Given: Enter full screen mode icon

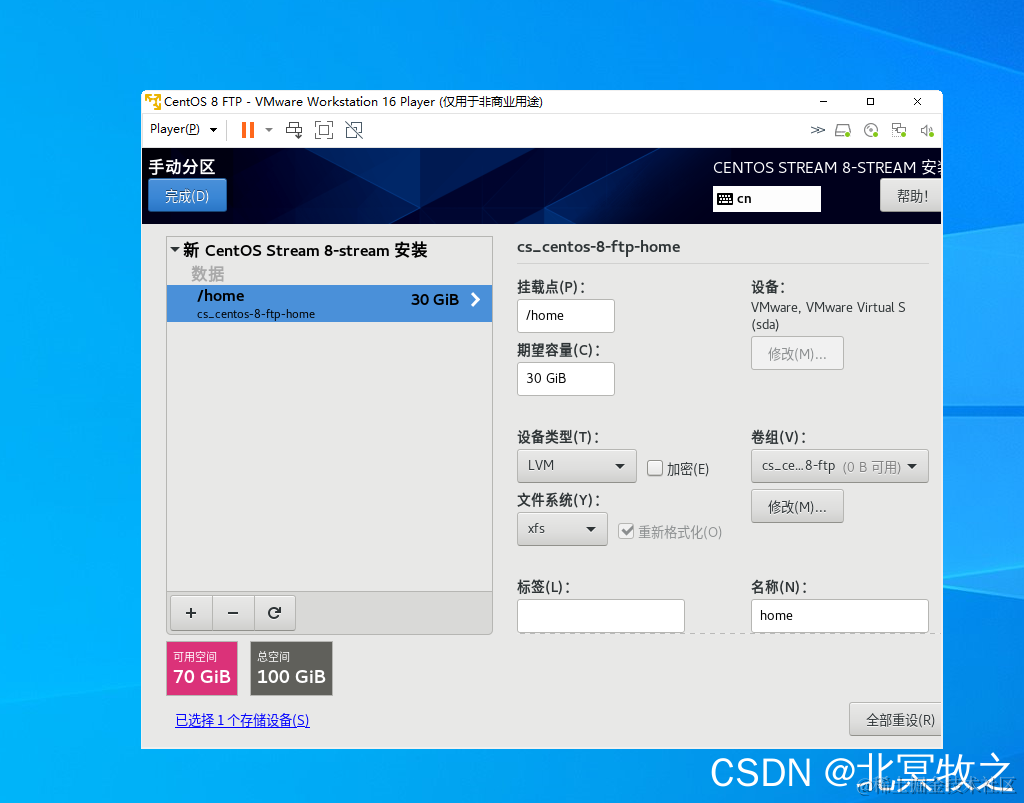Looking at the screenshot, I should coord(324,130).
